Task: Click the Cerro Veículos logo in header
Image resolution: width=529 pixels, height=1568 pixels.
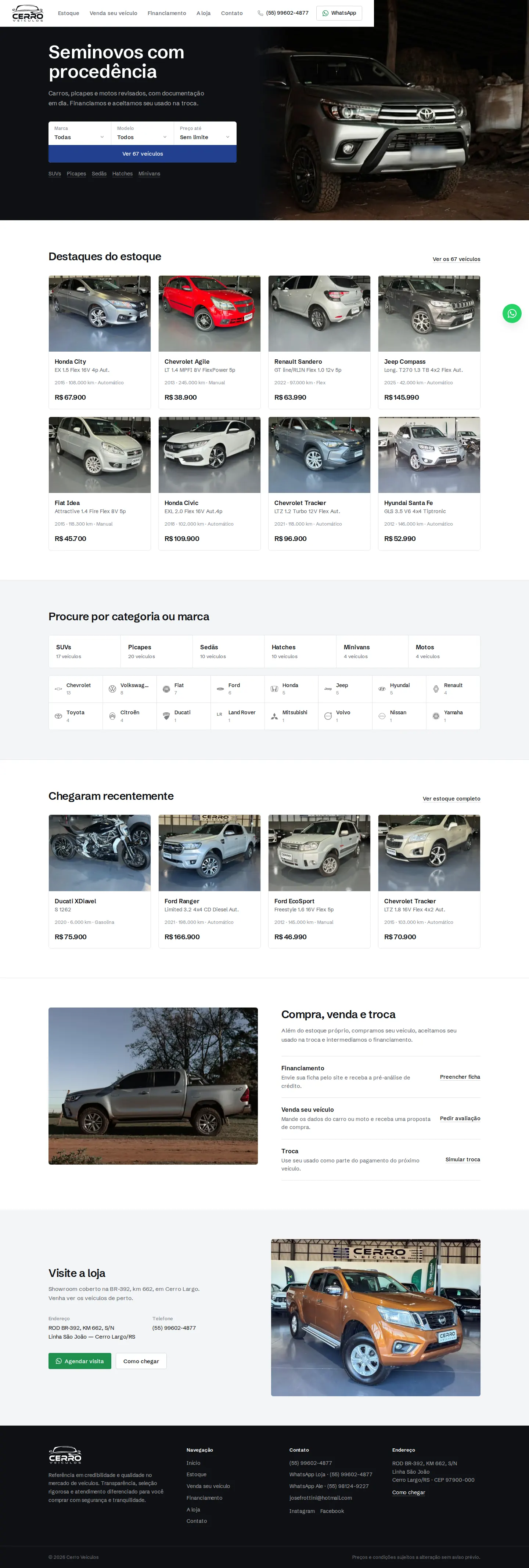Action: tap(28, 13)
